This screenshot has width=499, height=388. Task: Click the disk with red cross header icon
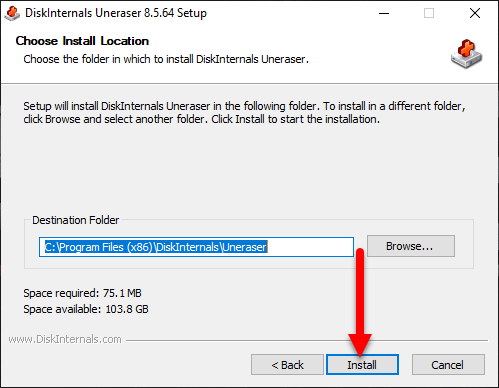point(467,54)
